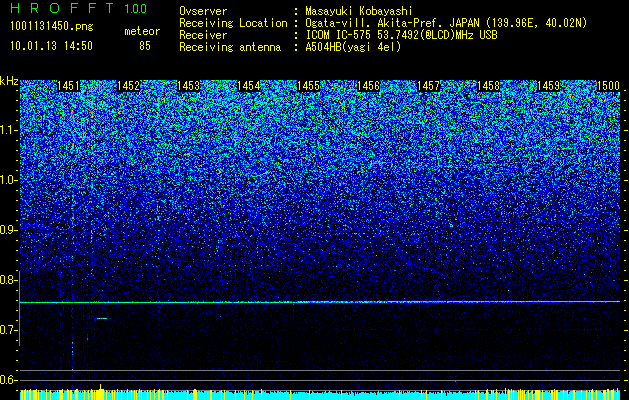
Task: Click the HROFFT 1.00 title text
Action: pyautogui.click(x=79, y=8)
